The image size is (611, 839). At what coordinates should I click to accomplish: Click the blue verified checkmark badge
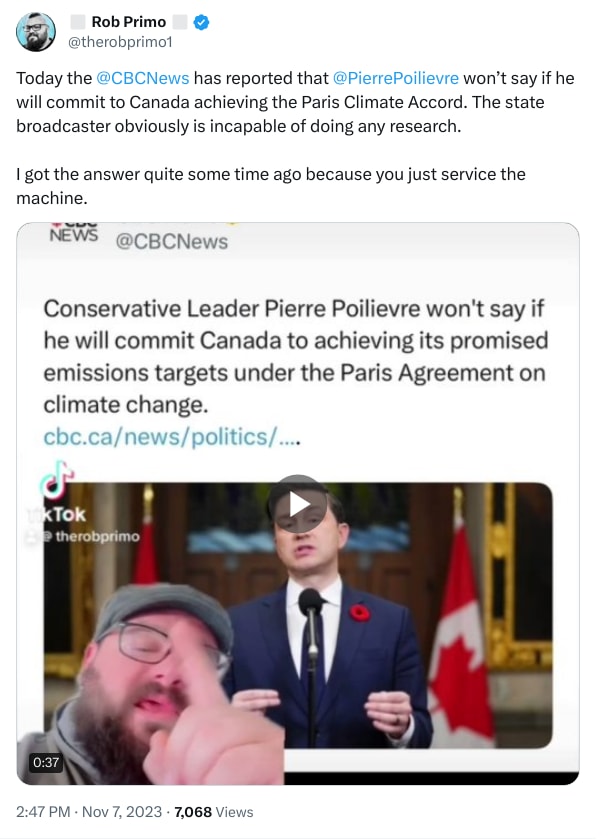pos(200,22)
